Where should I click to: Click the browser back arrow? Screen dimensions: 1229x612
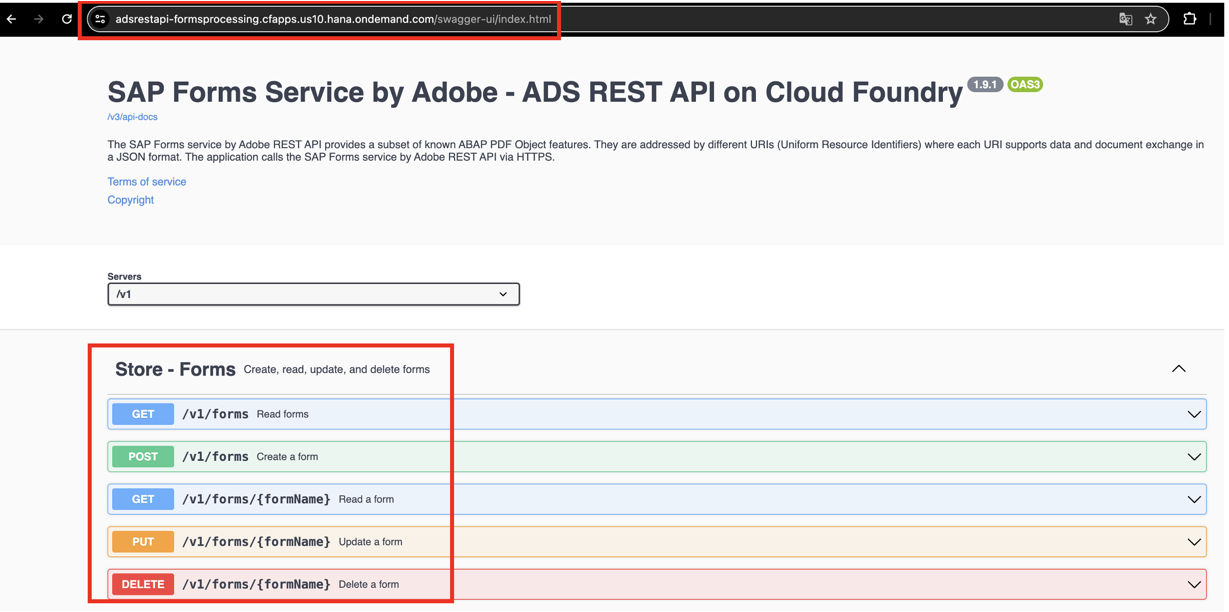coord(12,19)
